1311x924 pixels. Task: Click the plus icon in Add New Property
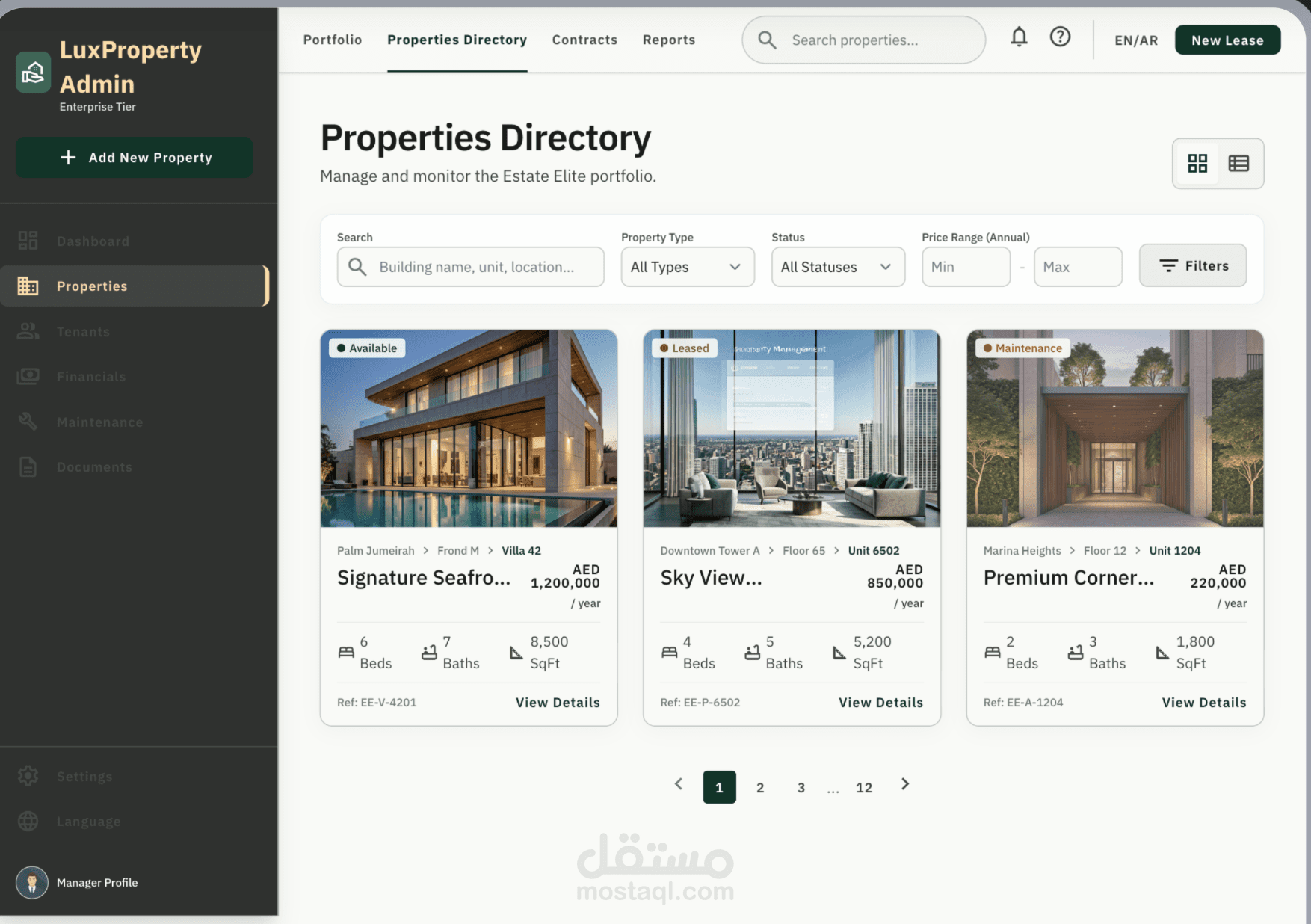click(68, 157)
